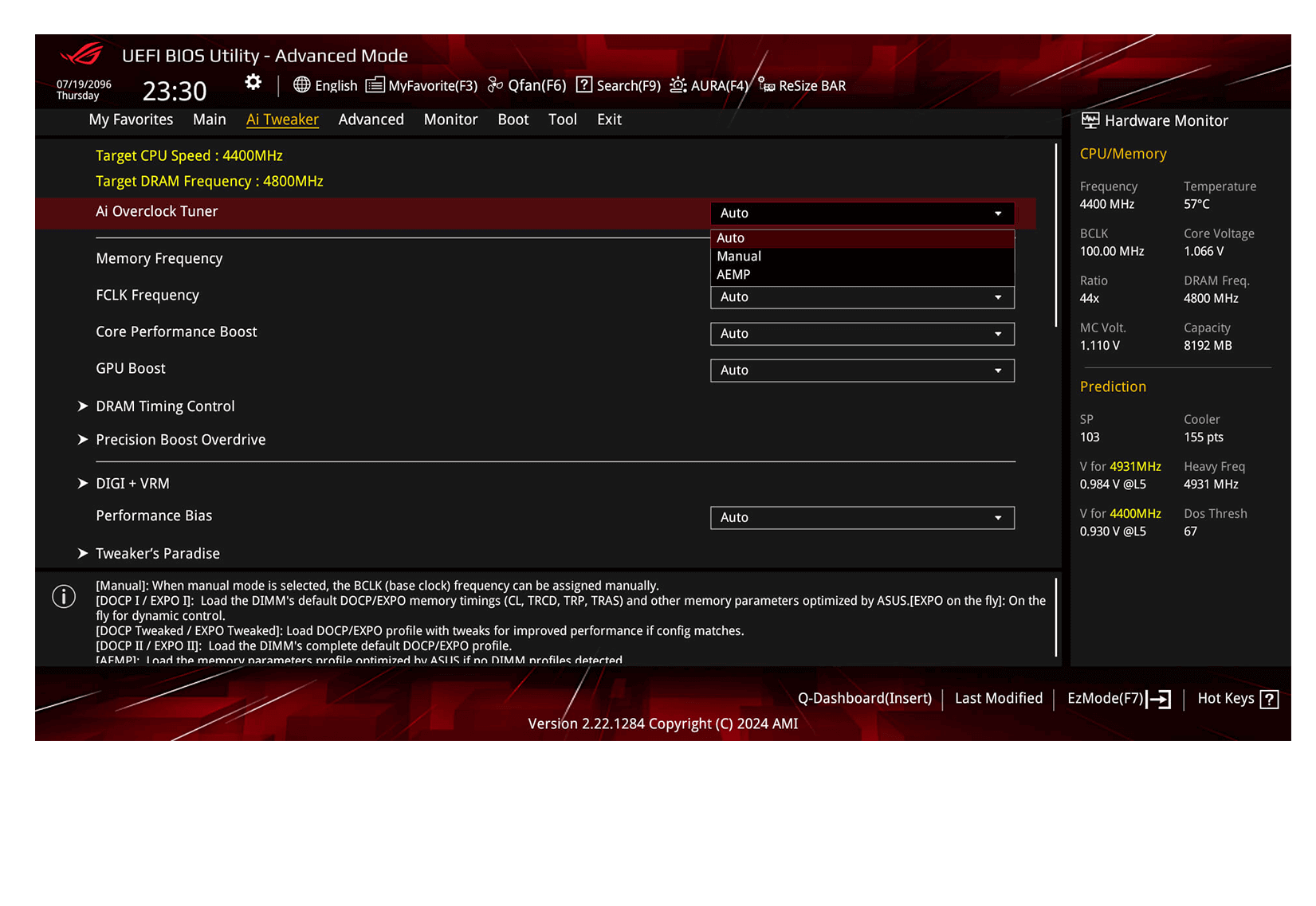Expand Precision Boost Overdrive
The width and height of the screenshot is (1316, 906).
point(180,439)
